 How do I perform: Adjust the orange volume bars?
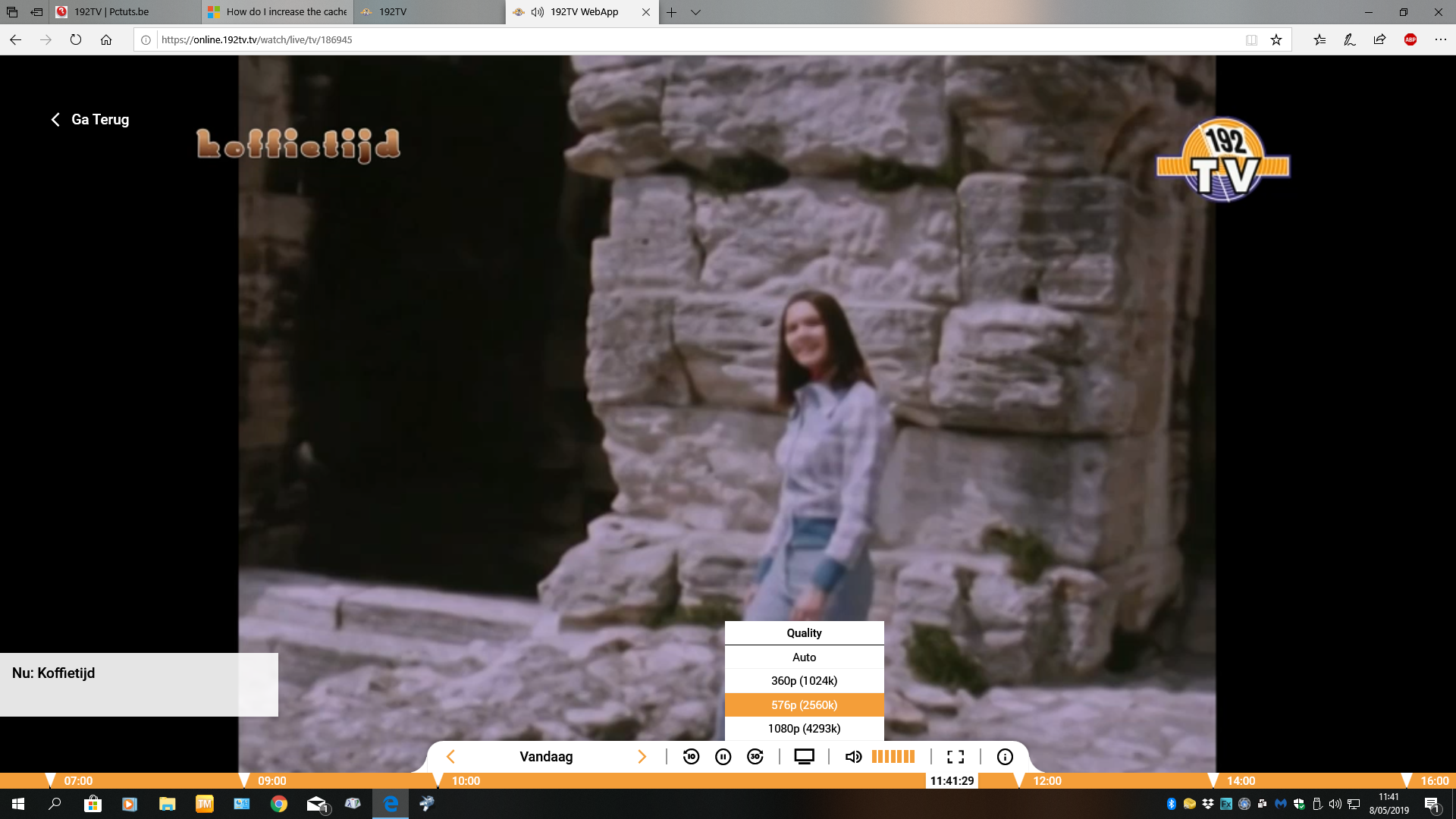click(x=893, y=757)
